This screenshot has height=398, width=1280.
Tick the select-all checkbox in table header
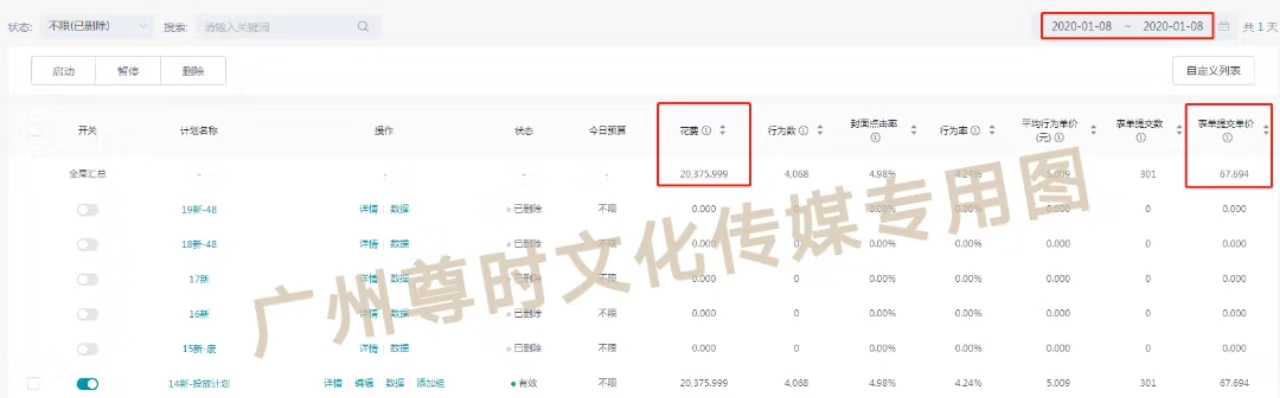35,130
